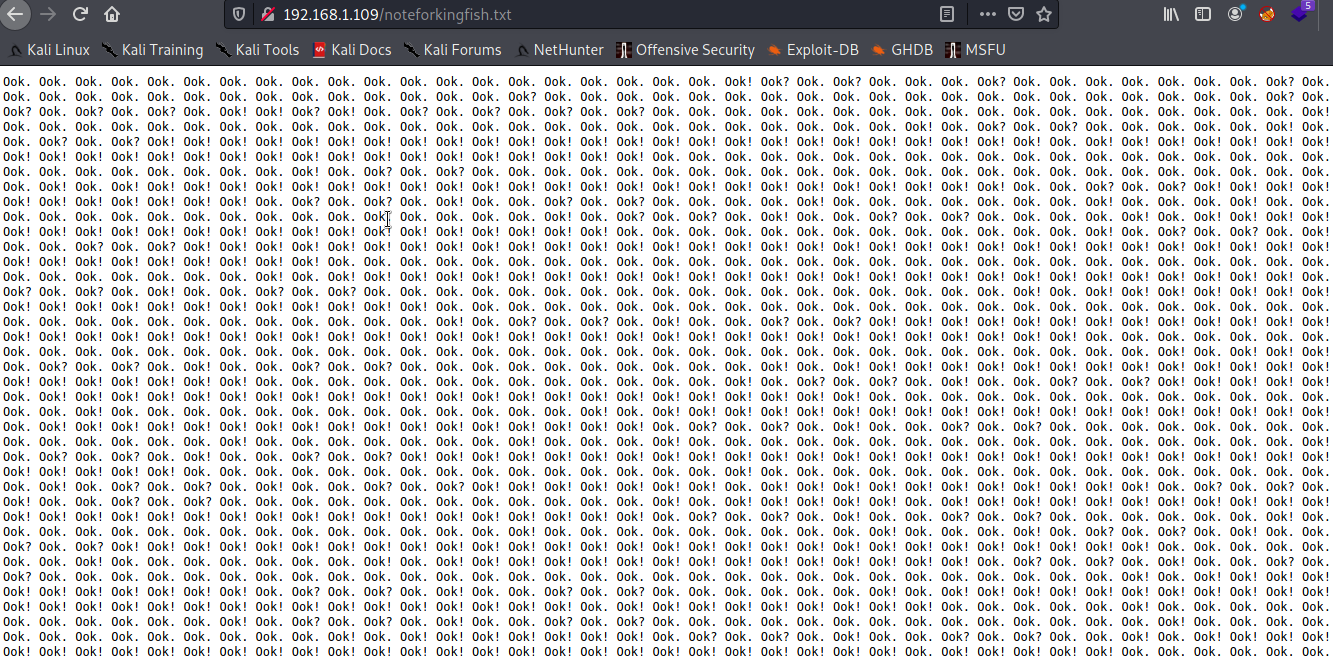Go to the Firefox home page
Image resolution: width=1333 pixels, height=658 pixels.
pyautogui.click(x=112, y=15)
